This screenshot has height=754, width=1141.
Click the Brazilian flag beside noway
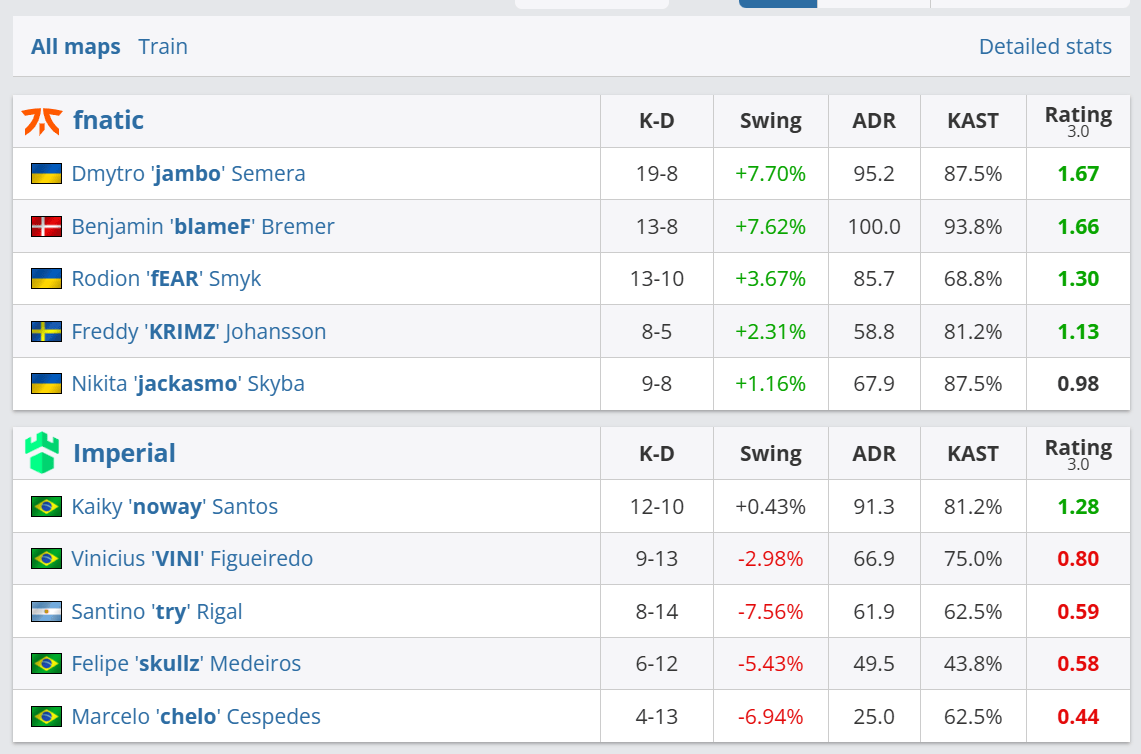tap(46, 507)
